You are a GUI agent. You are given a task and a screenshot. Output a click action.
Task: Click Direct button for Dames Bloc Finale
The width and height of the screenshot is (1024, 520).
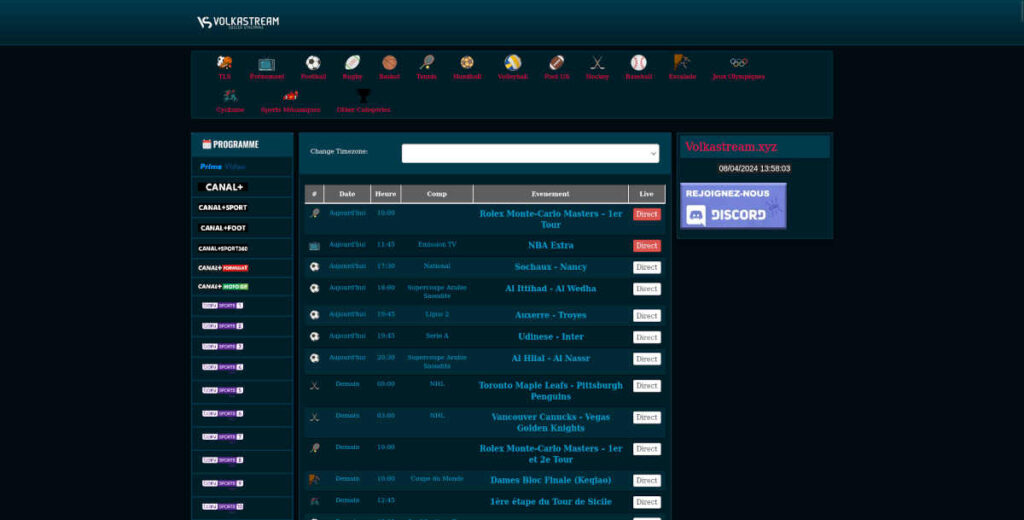click(x=647, y=480)
